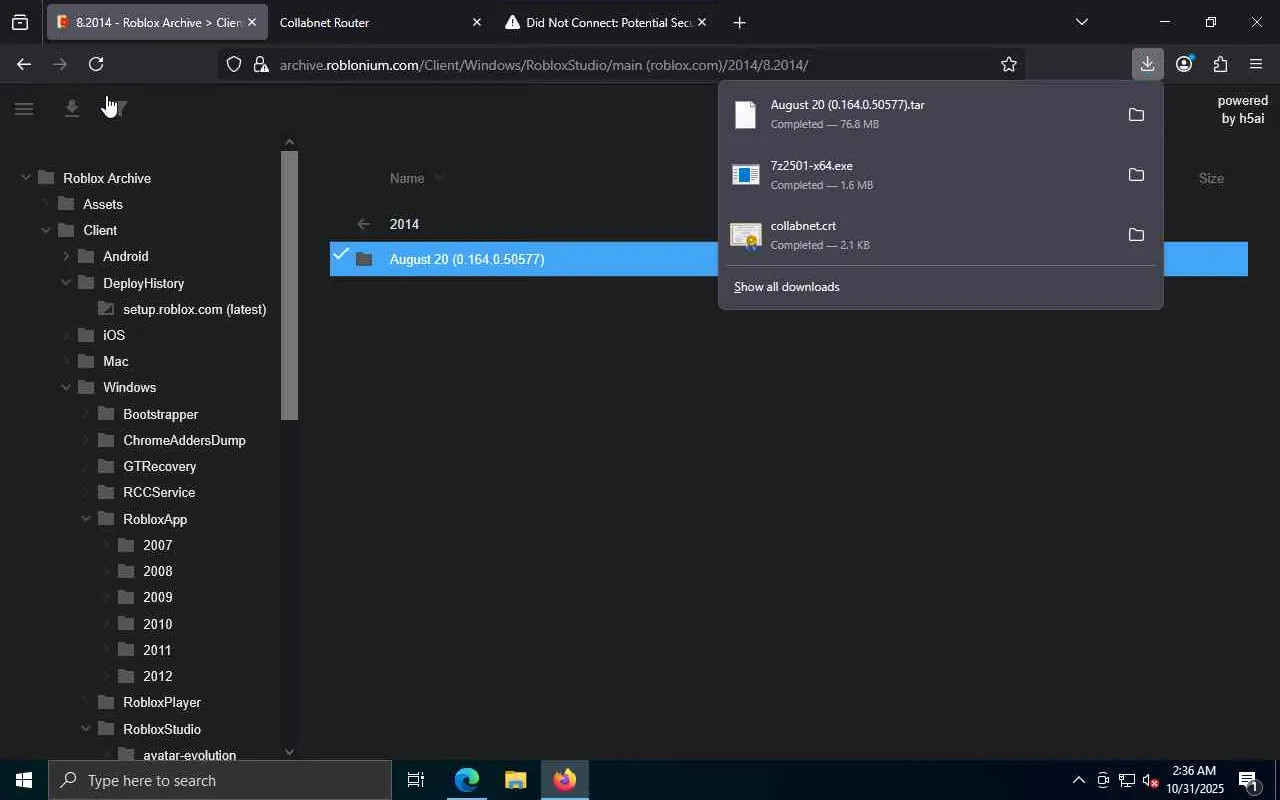Open the Windows Start menu

pyautogui.click(x=24, y=780)
